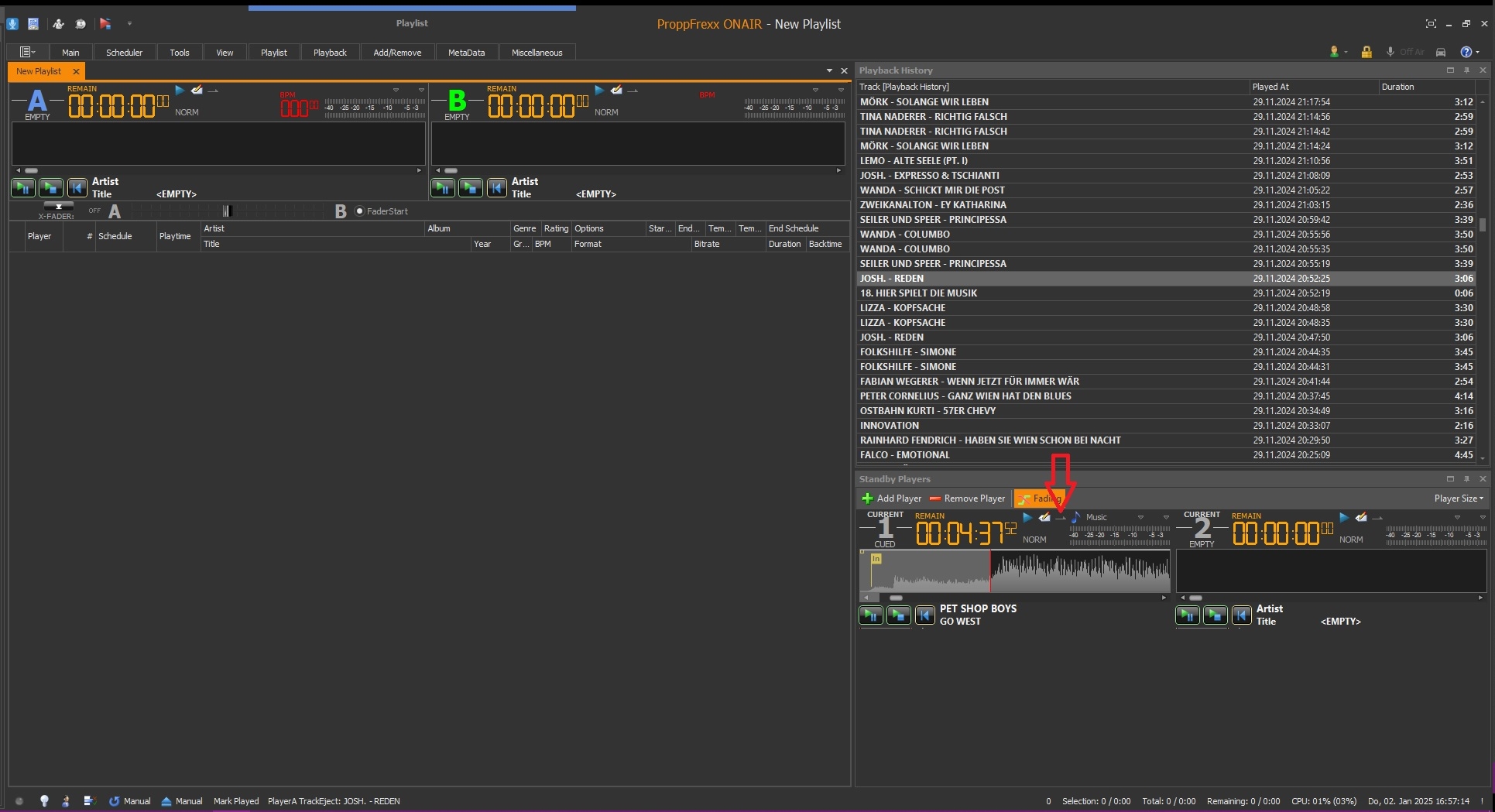The width and height of the screenshot is (1495, 812).
Task: Click the blue music note icon on player 1
Action: 1075,517
